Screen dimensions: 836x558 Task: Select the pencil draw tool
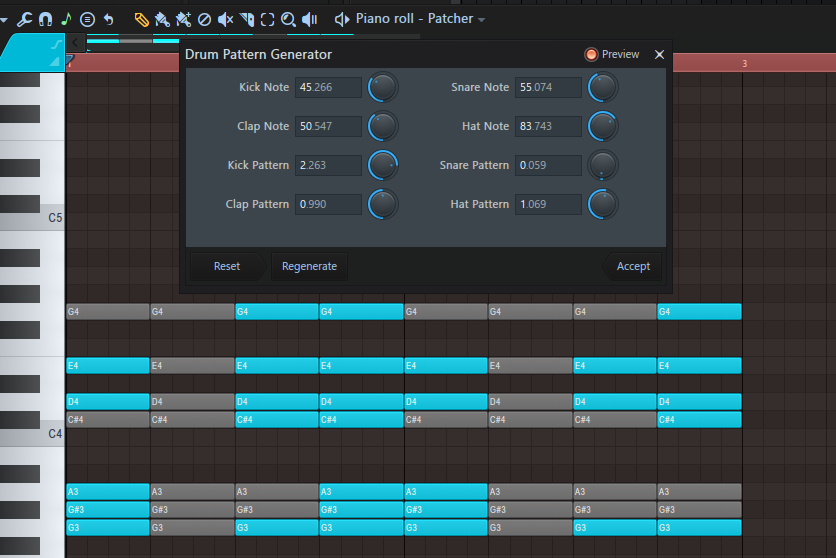(141, 19)
